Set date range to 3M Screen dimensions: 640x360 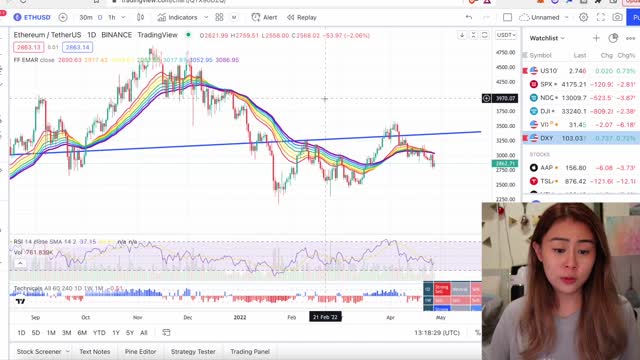click(x=67, y=333)
